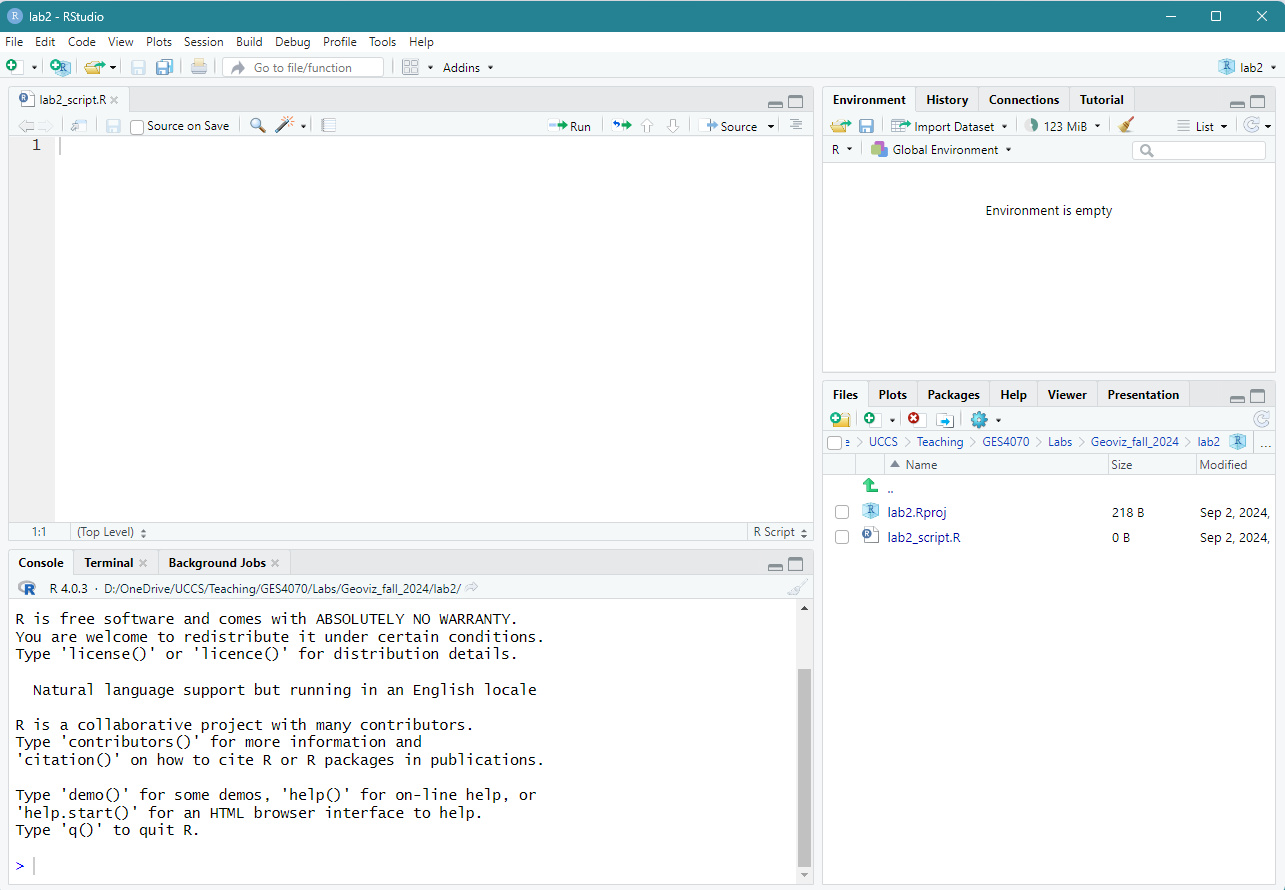This screenshot has height=890, width=1285.
Task: Open the (Top Level) scope dropdown
Action: pos(112,532)
